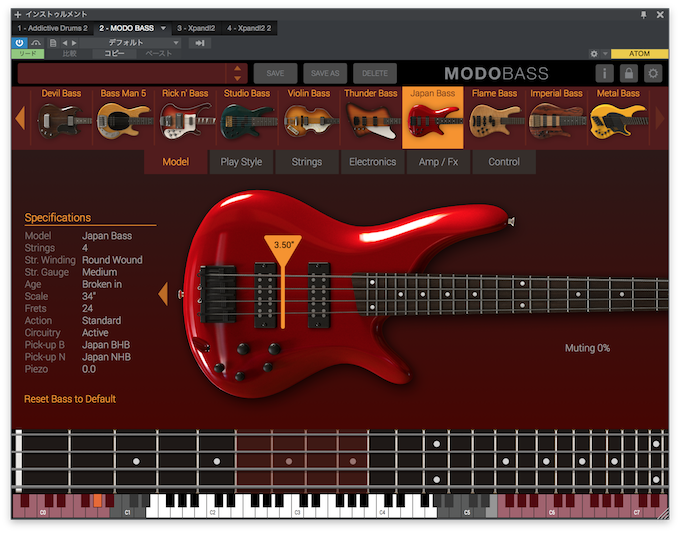Open the デフォルト preset dropdown

[130, 43]
